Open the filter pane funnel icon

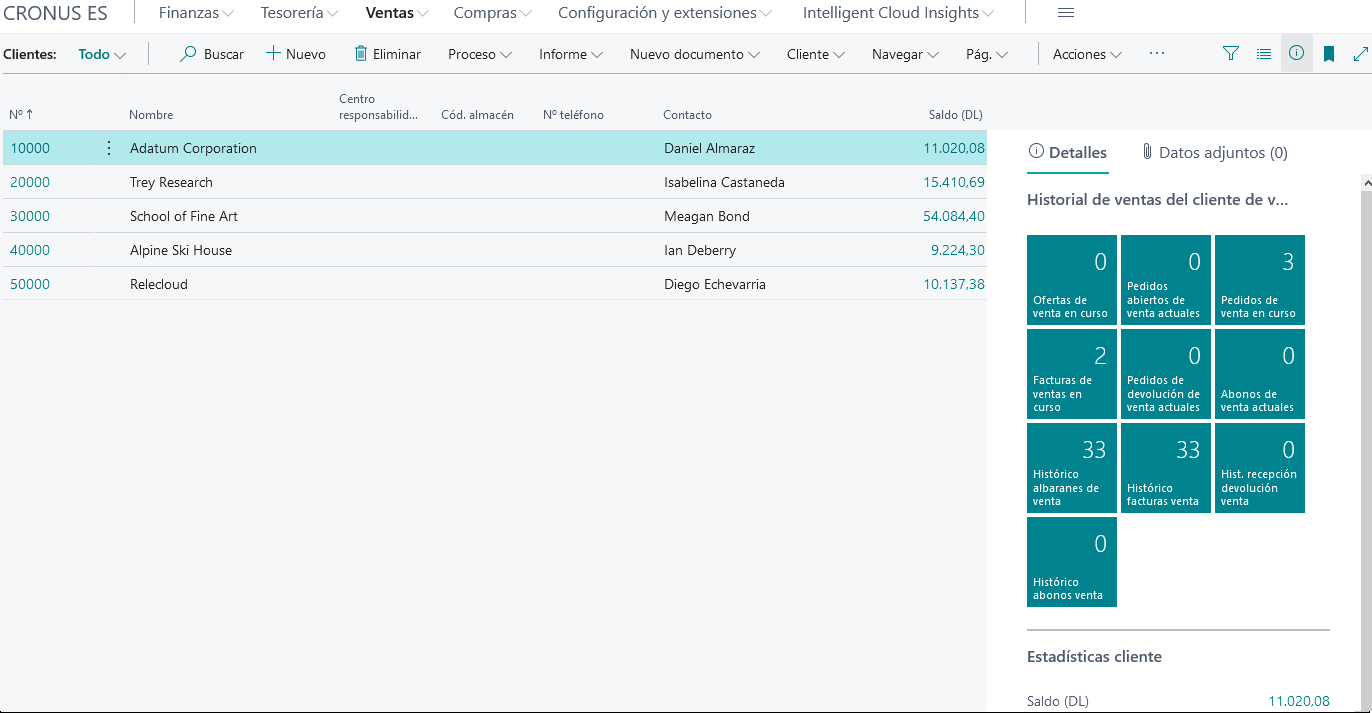click(1231, 54)
